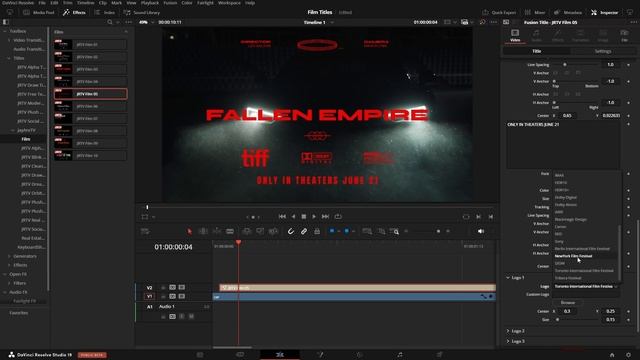Switch to Video tab in Inspector

[x=515, y=35]
